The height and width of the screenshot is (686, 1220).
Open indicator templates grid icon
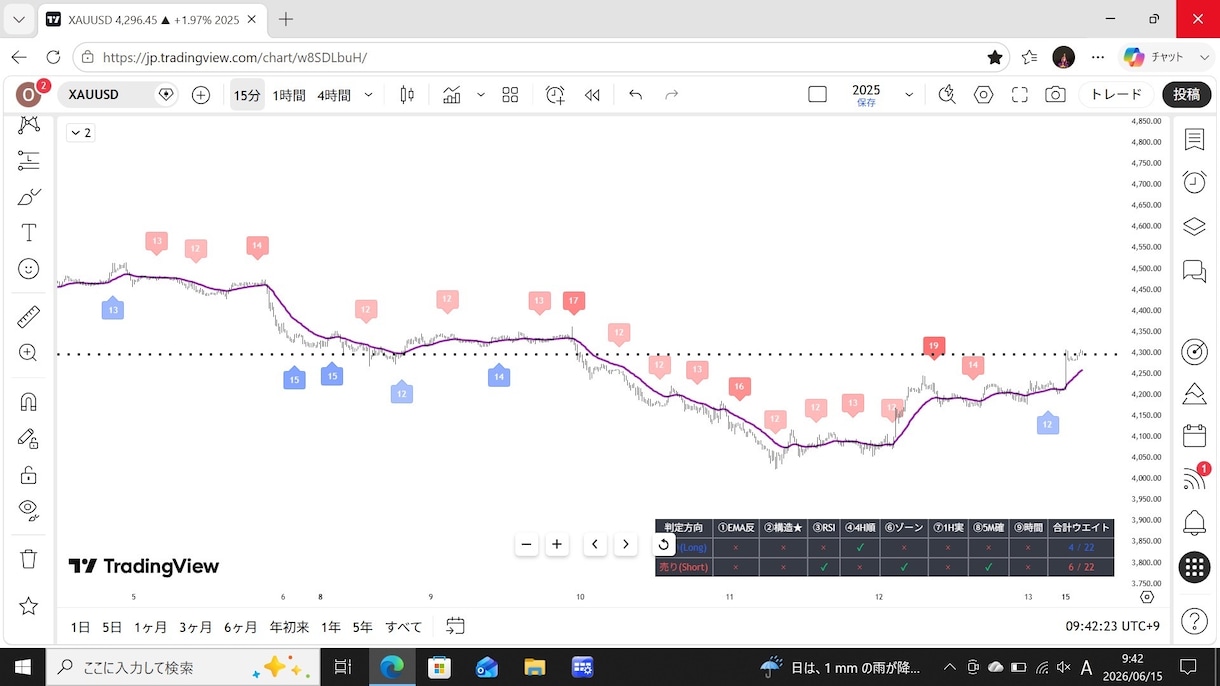coord(510,95)
